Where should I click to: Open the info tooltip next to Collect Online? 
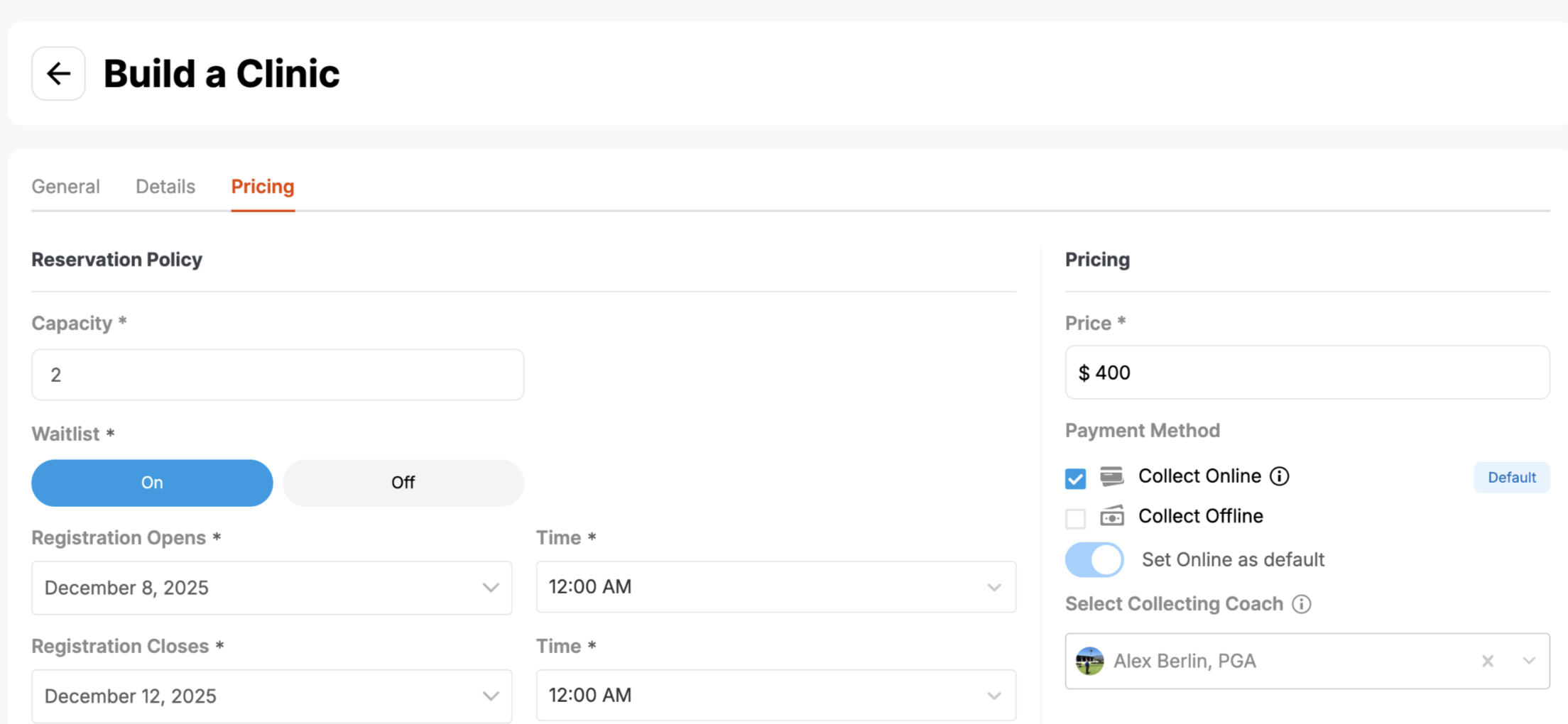(1279, 476)
